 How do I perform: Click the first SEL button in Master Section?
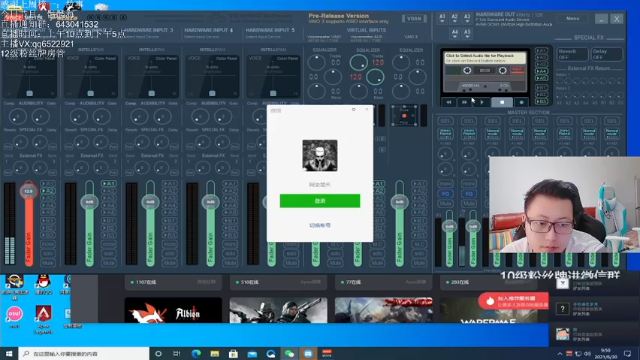click(x=445, y=121)
